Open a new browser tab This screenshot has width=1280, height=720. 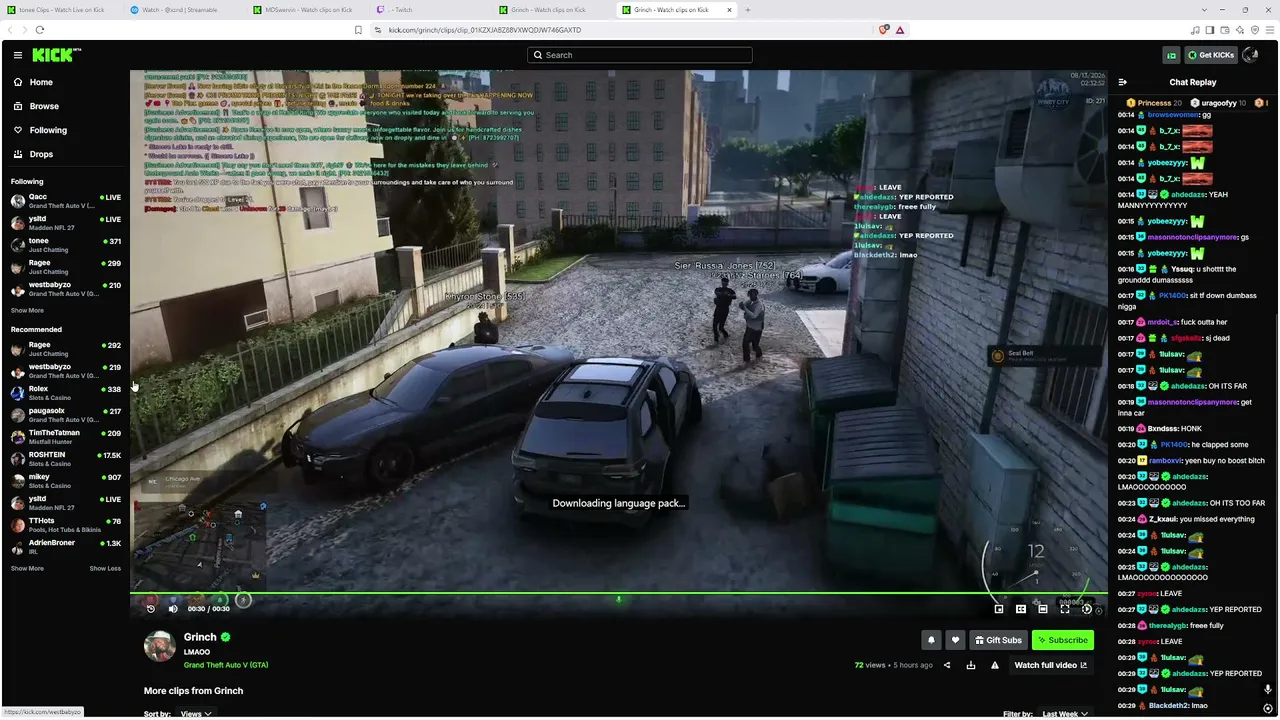pyautogui.click(x=747, y=10)
